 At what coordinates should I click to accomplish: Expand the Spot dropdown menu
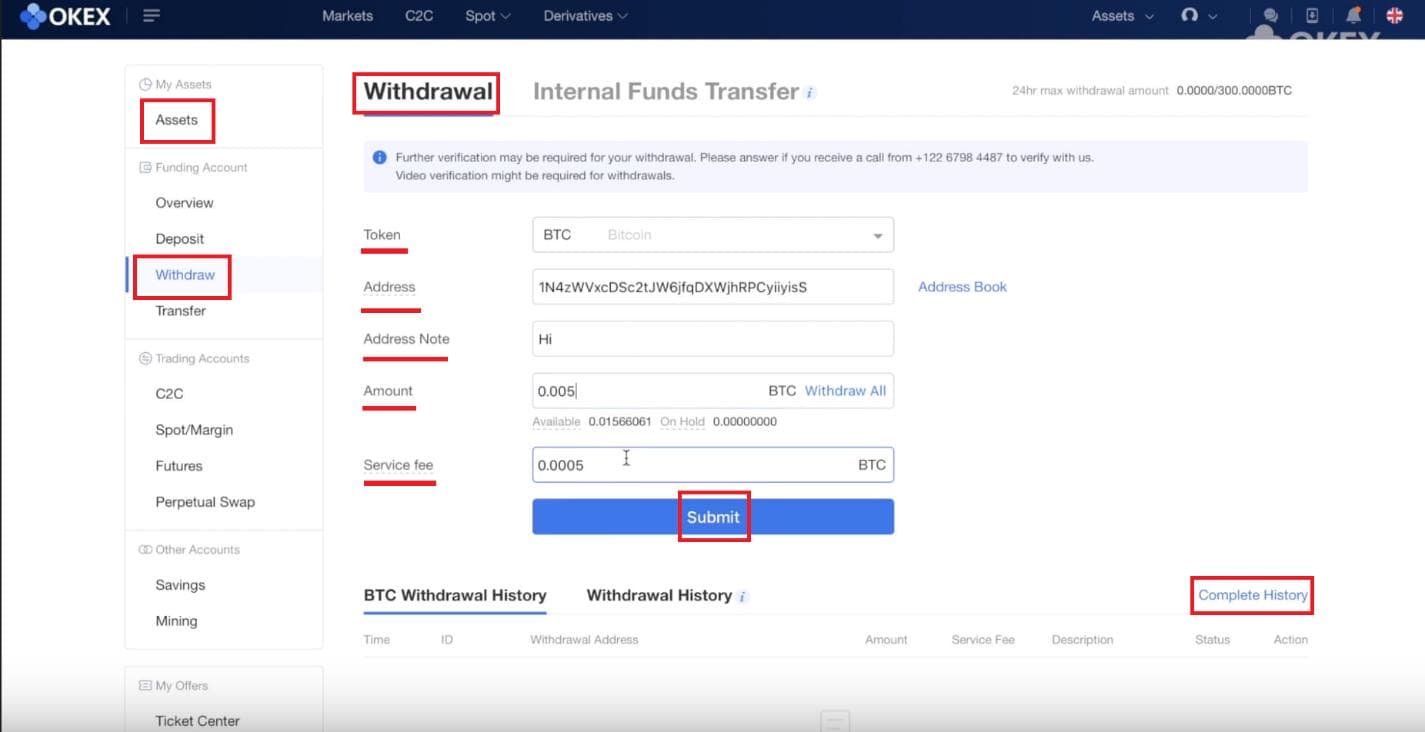[488, 16]
